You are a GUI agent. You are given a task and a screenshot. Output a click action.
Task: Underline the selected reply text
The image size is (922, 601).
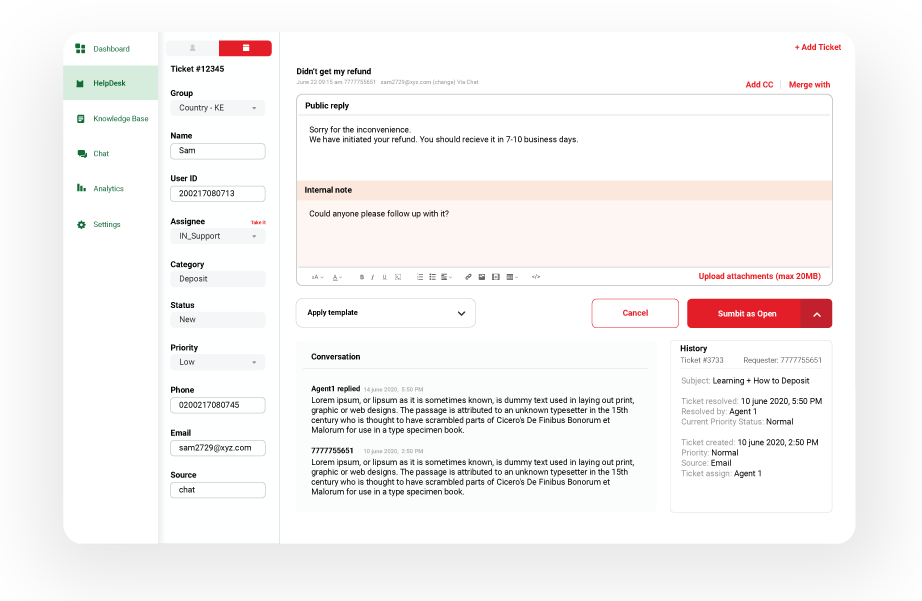(x=384, y=277)
